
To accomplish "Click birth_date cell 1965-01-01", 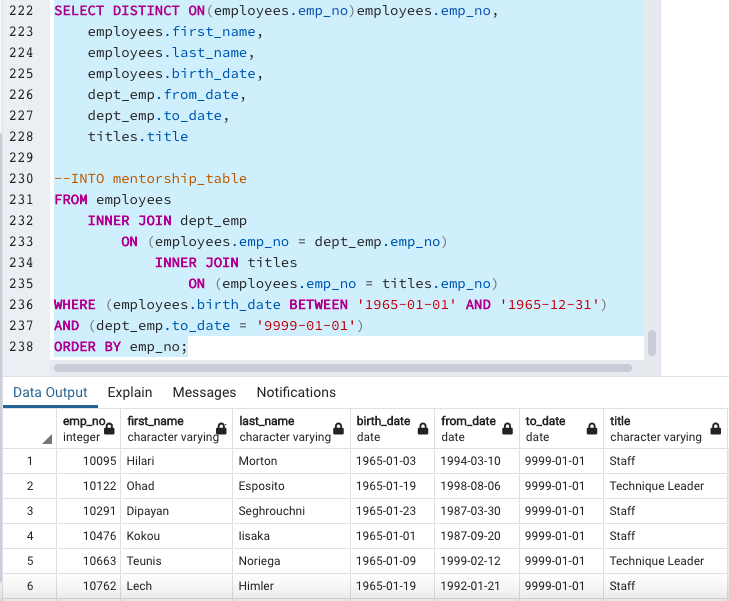I will (x=392, y=536).
